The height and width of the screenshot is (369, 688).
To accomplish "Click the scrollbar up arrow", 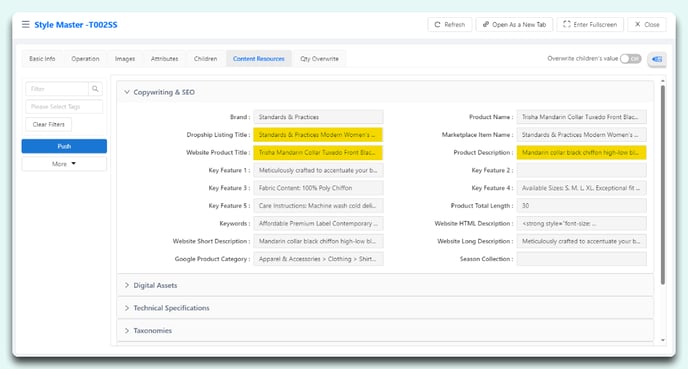I will pyautogui.click(x=663, y=81).
